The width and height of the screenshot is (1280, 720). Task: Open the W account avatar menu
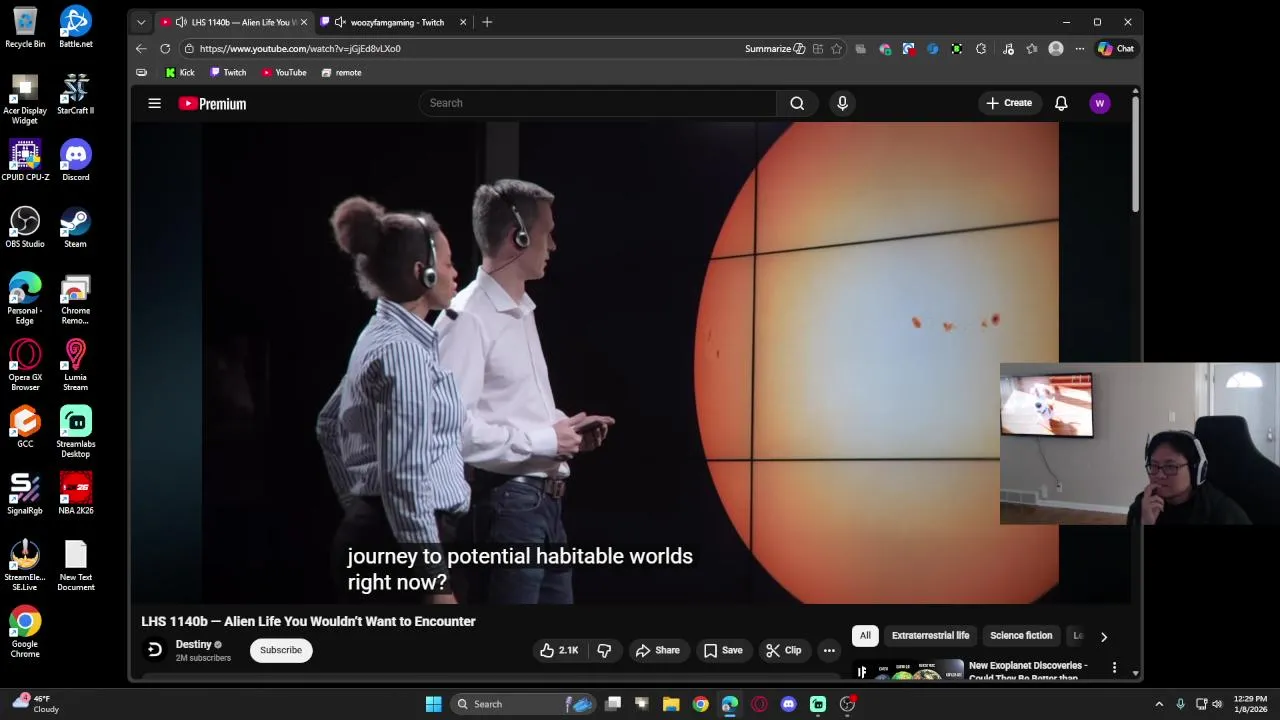pyautogui.click(x=1099, y=103)
